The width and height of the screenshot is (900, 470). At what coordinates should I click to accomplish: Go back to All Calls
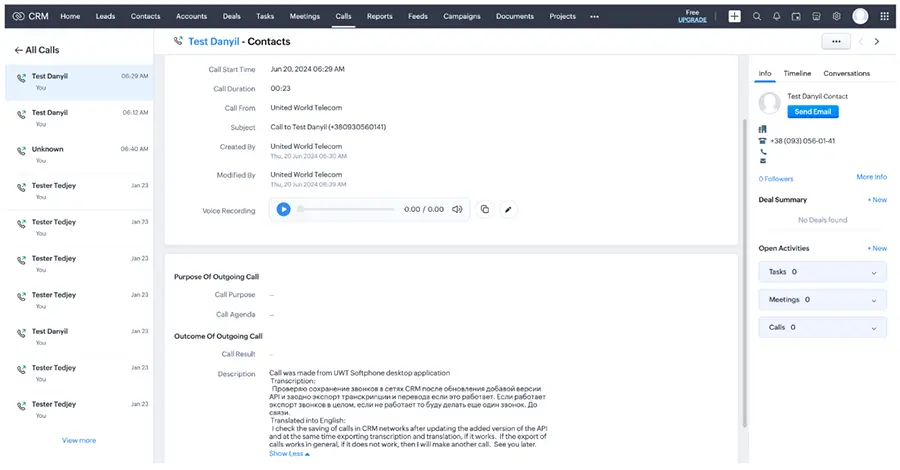coord(37,50)
